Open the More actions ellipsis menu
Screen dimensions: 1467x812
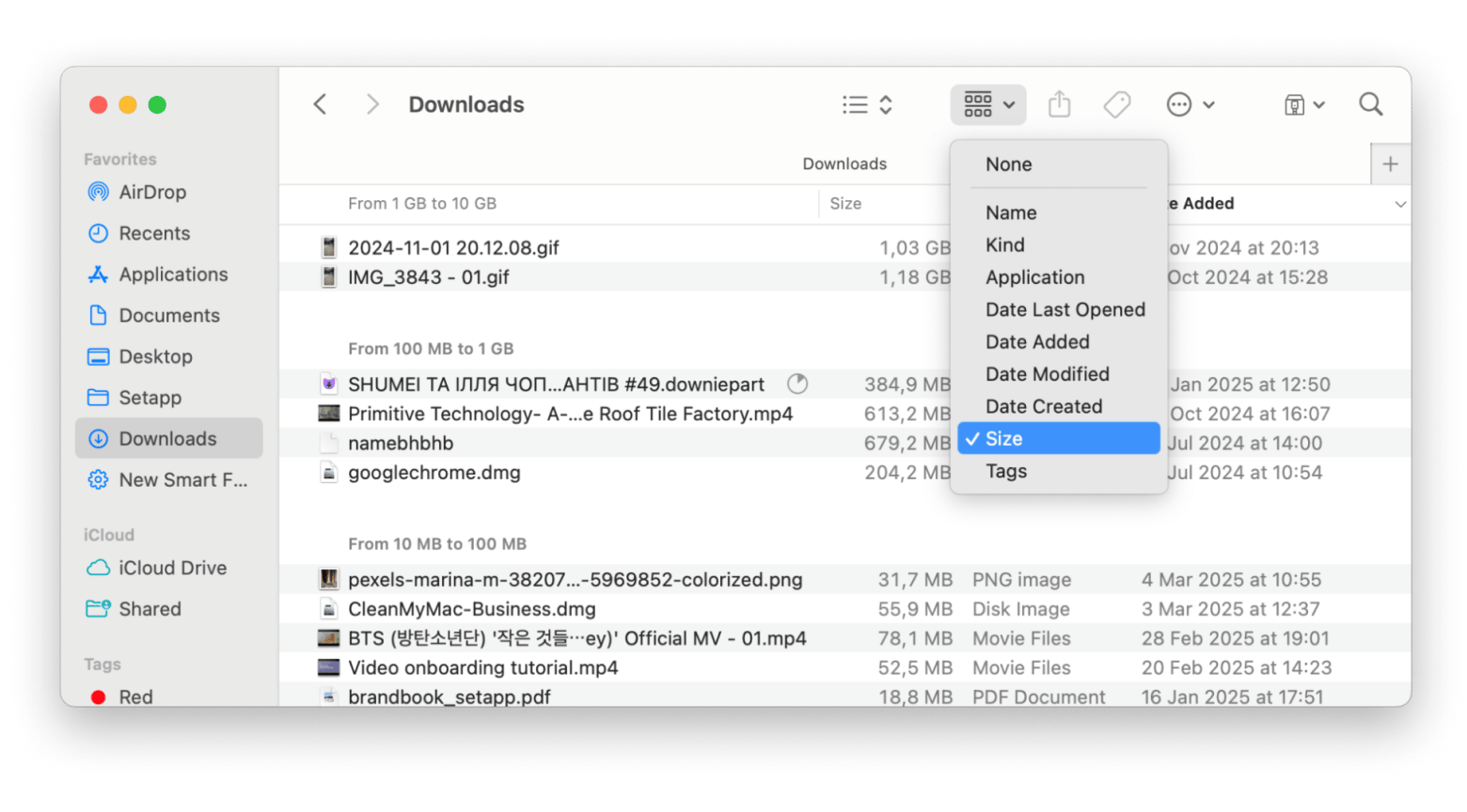coord(1191,104)
